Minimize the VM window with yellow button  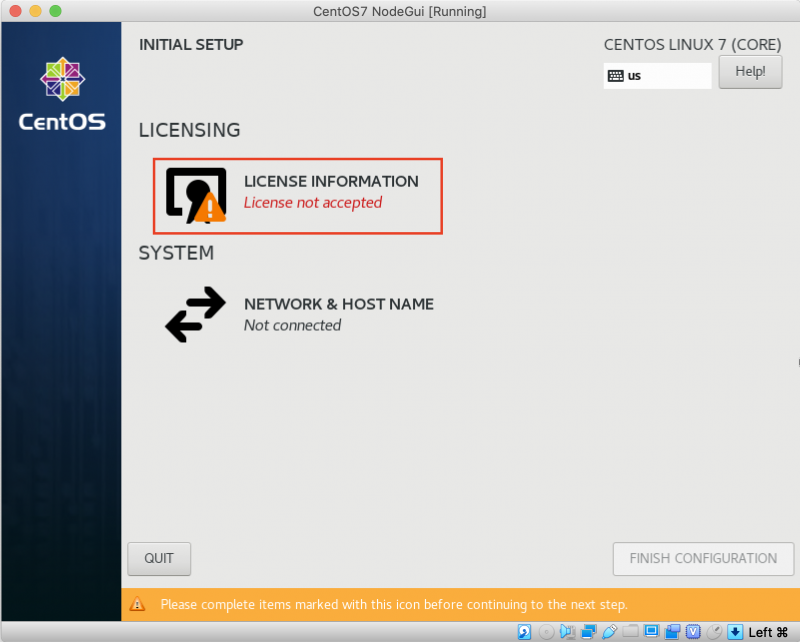pyautogui.click(x=35, y=11)
